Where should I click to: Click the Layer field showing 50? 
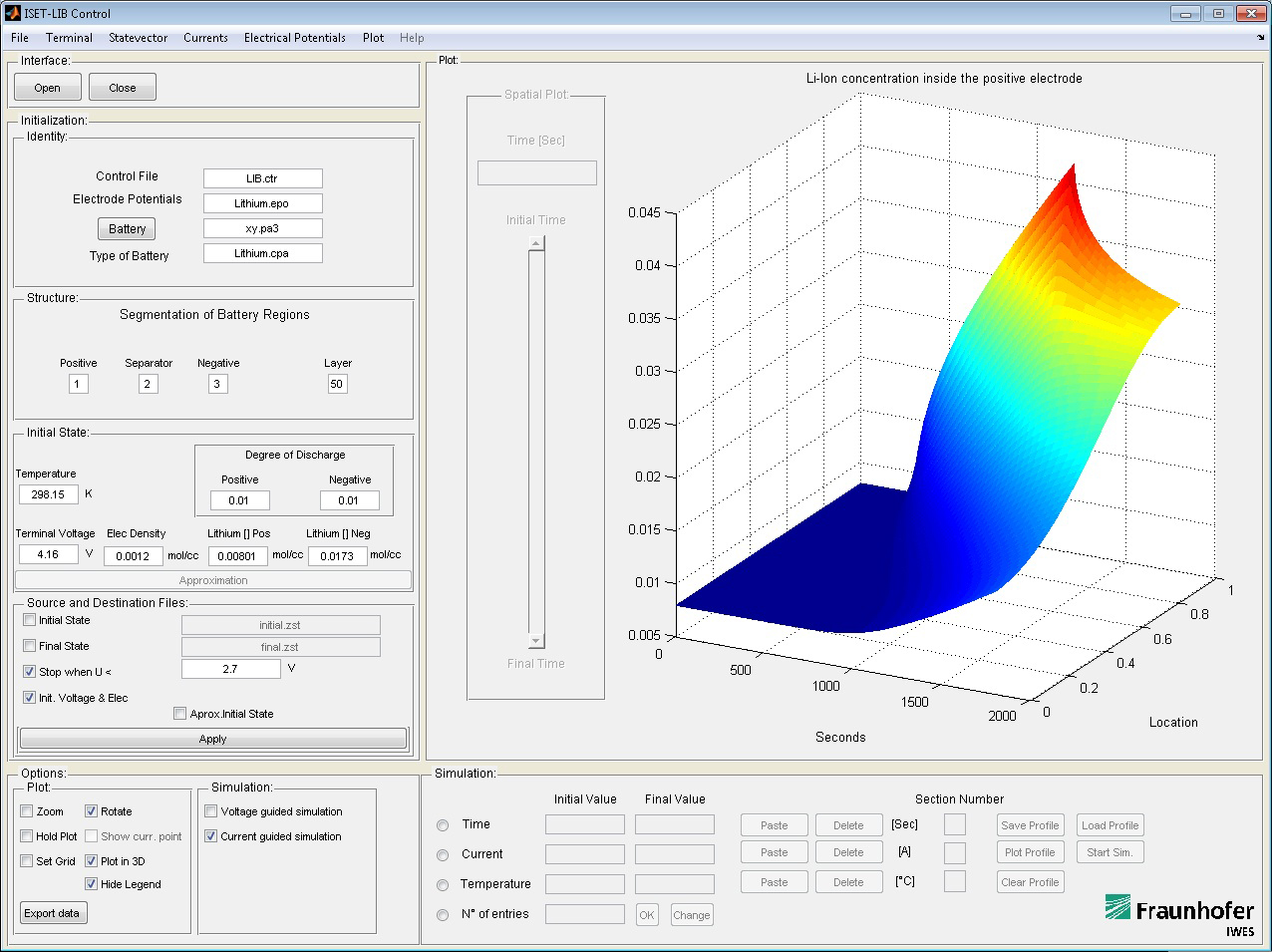point(338,384)
